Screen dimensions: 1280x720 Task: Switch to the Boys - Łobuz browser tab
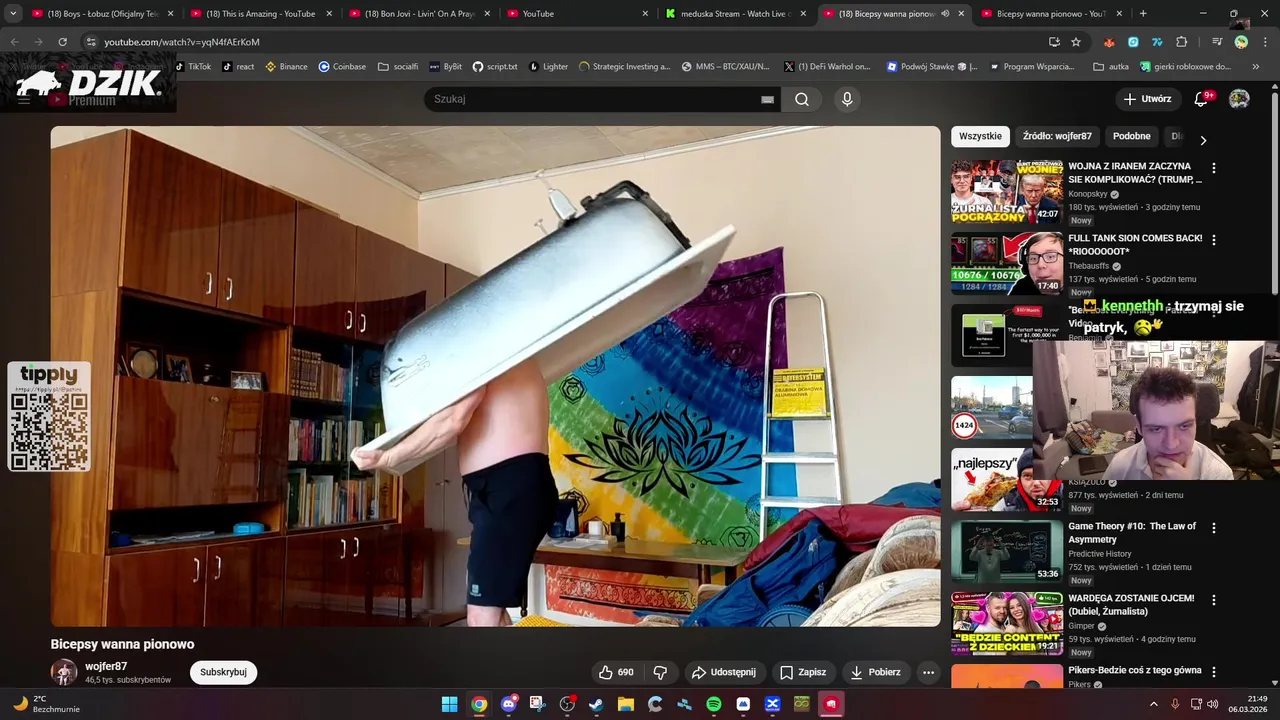tap(100, 14)
